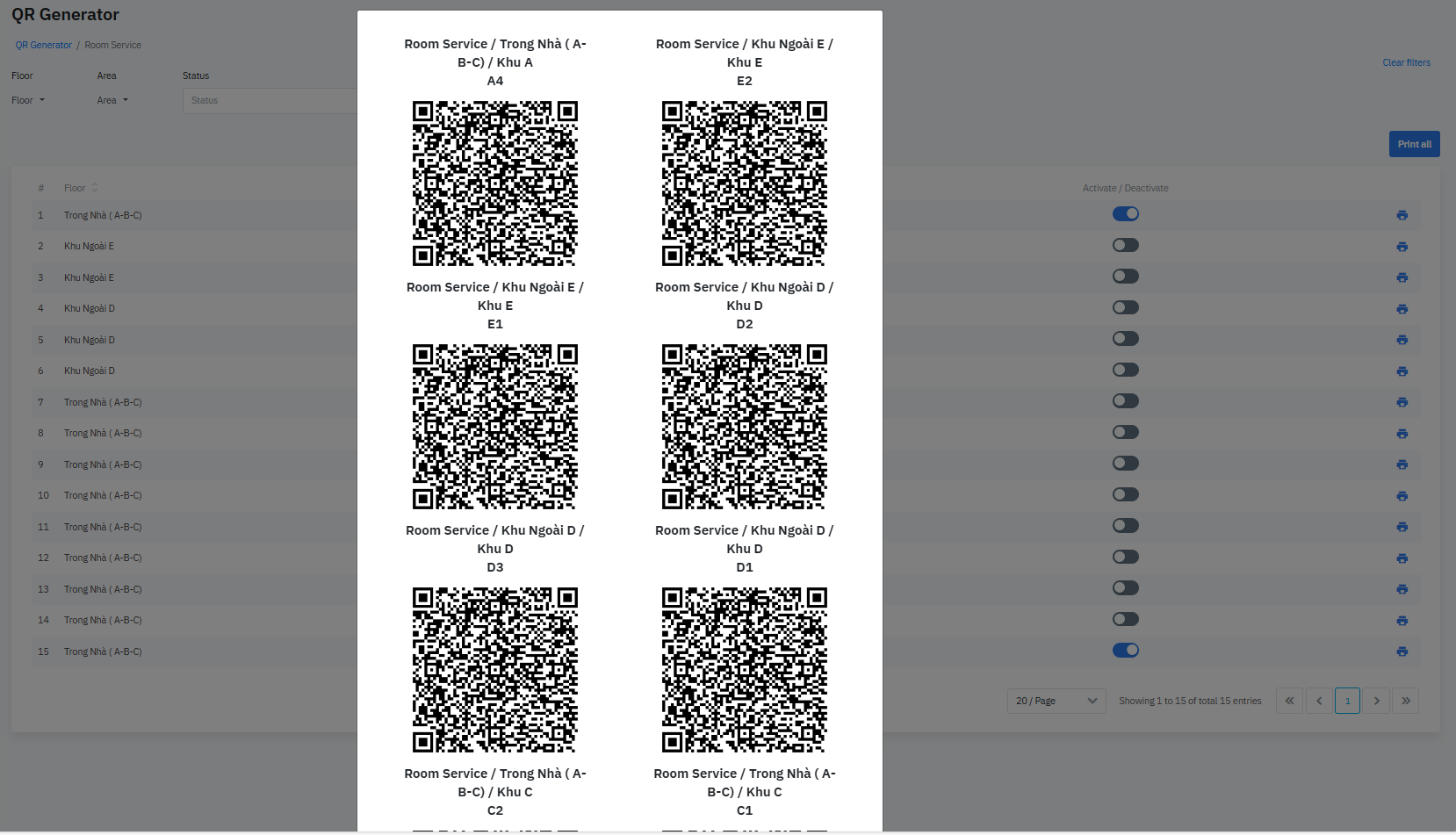Deactivate the row 15 toggle switch
Image resolution: width=1456 pixels, height=835 pixels.
(1126, 651)
